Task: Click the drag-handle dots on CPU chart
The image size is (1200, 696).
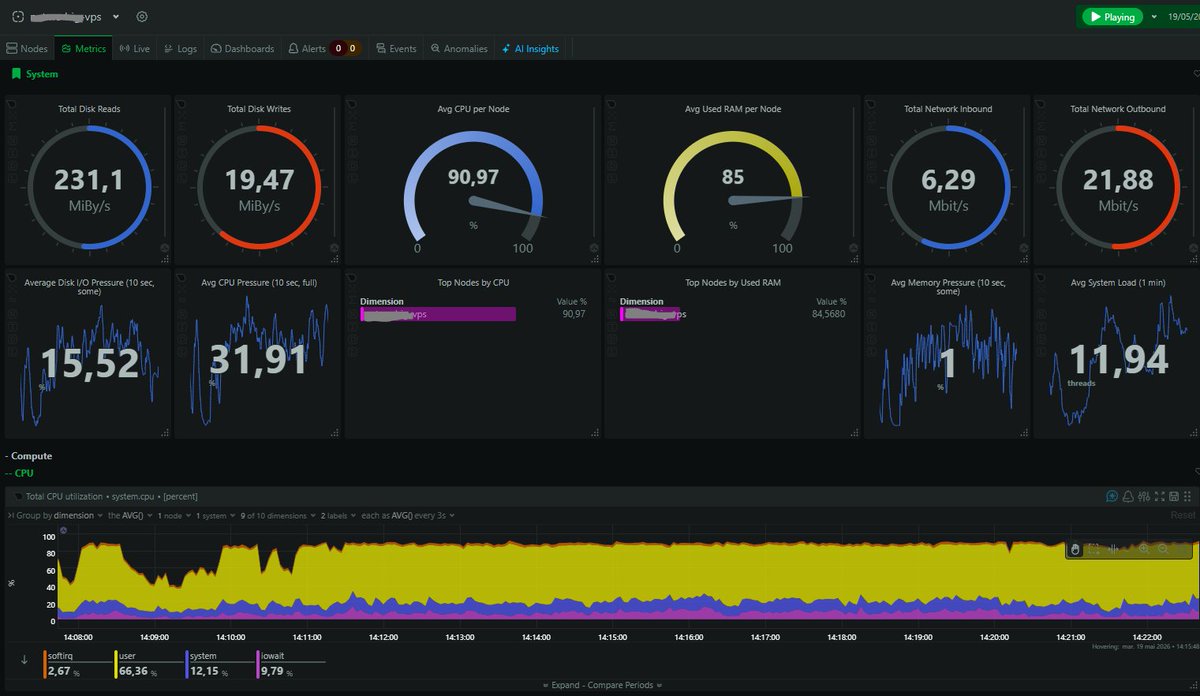Action: pyautogui.click(x=1187, y=496)
